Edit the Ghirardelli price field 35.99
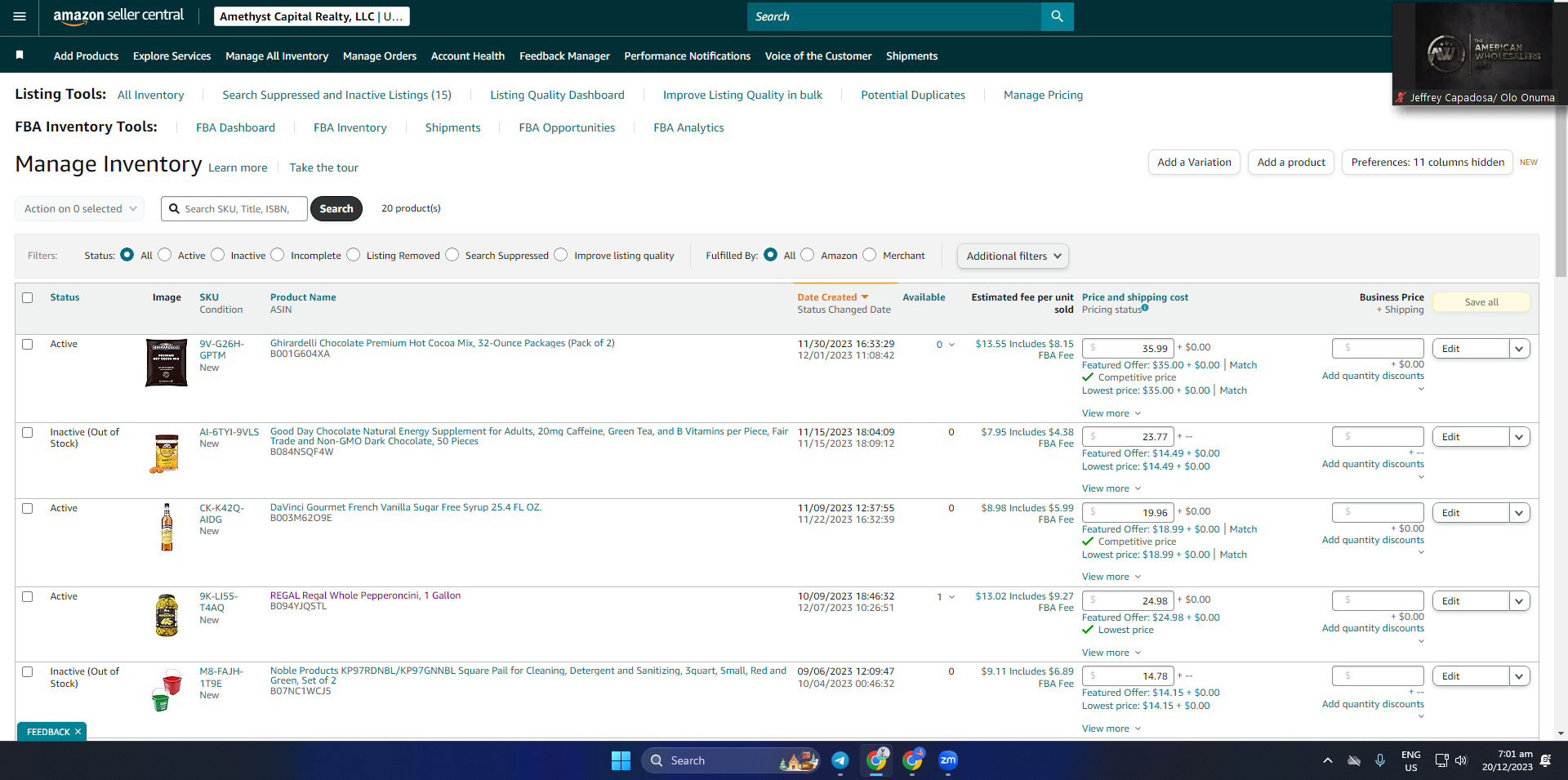Image resolution: width=1568 pixels, height=780 pixels. (1128, 348)
